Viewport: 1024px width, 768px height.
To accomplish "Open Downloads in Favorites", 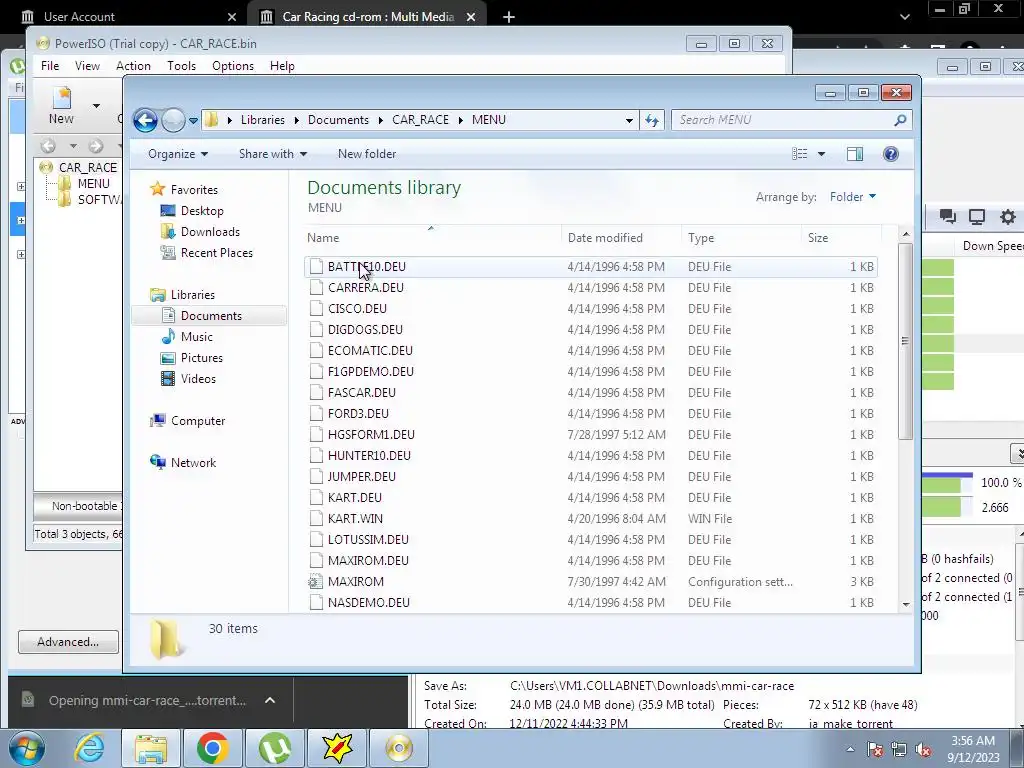I will (210, 232).
